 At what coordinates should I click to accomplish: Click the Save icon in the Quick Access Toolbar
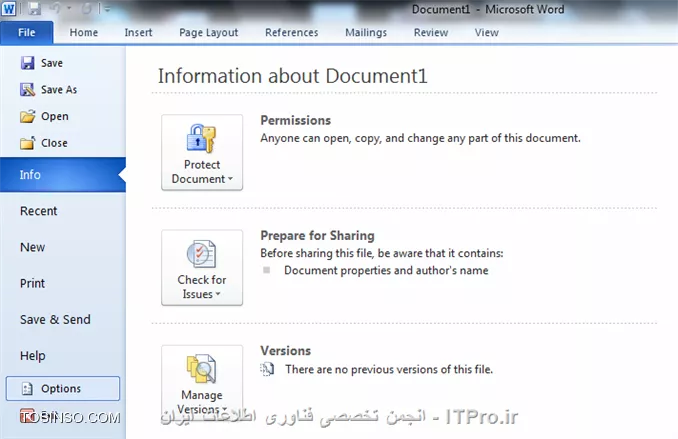coord(34,8)
